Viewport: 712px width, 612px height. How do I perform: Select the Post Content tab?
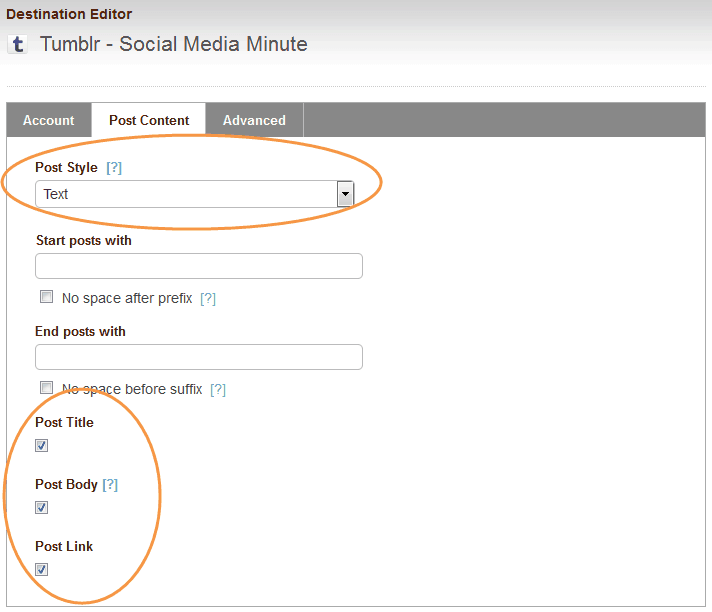pyautogui.click(x=149, y=120)
